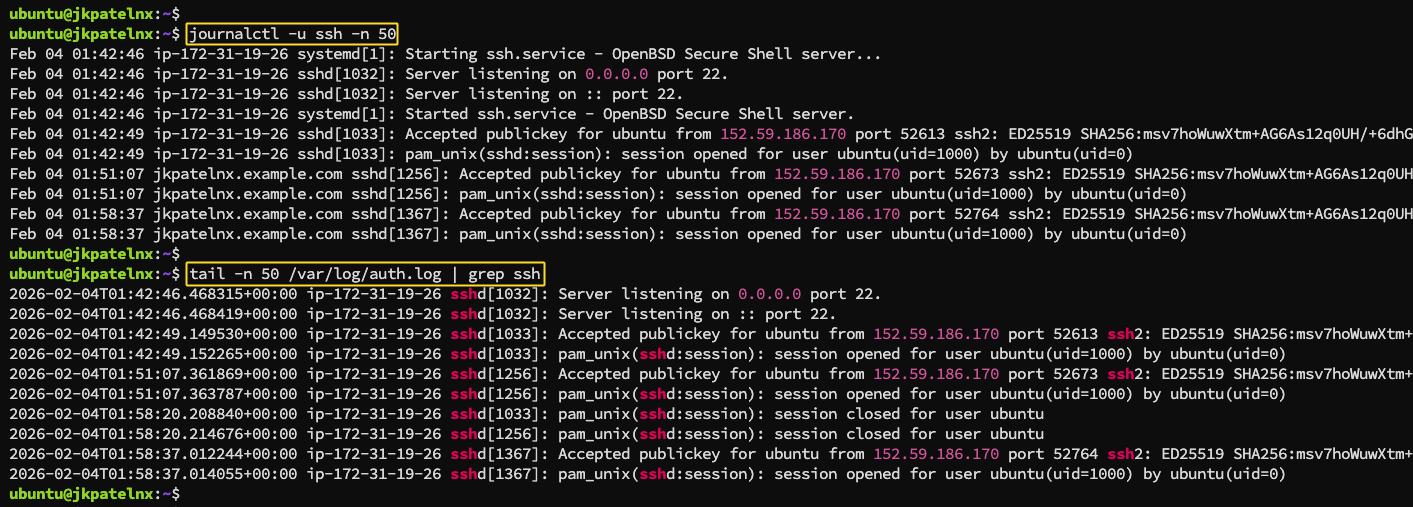Click 'port 52673' in the journalctl output
Image resolution: width=1413 pixels, height=507 pixels.
click(x=954, y=174)
